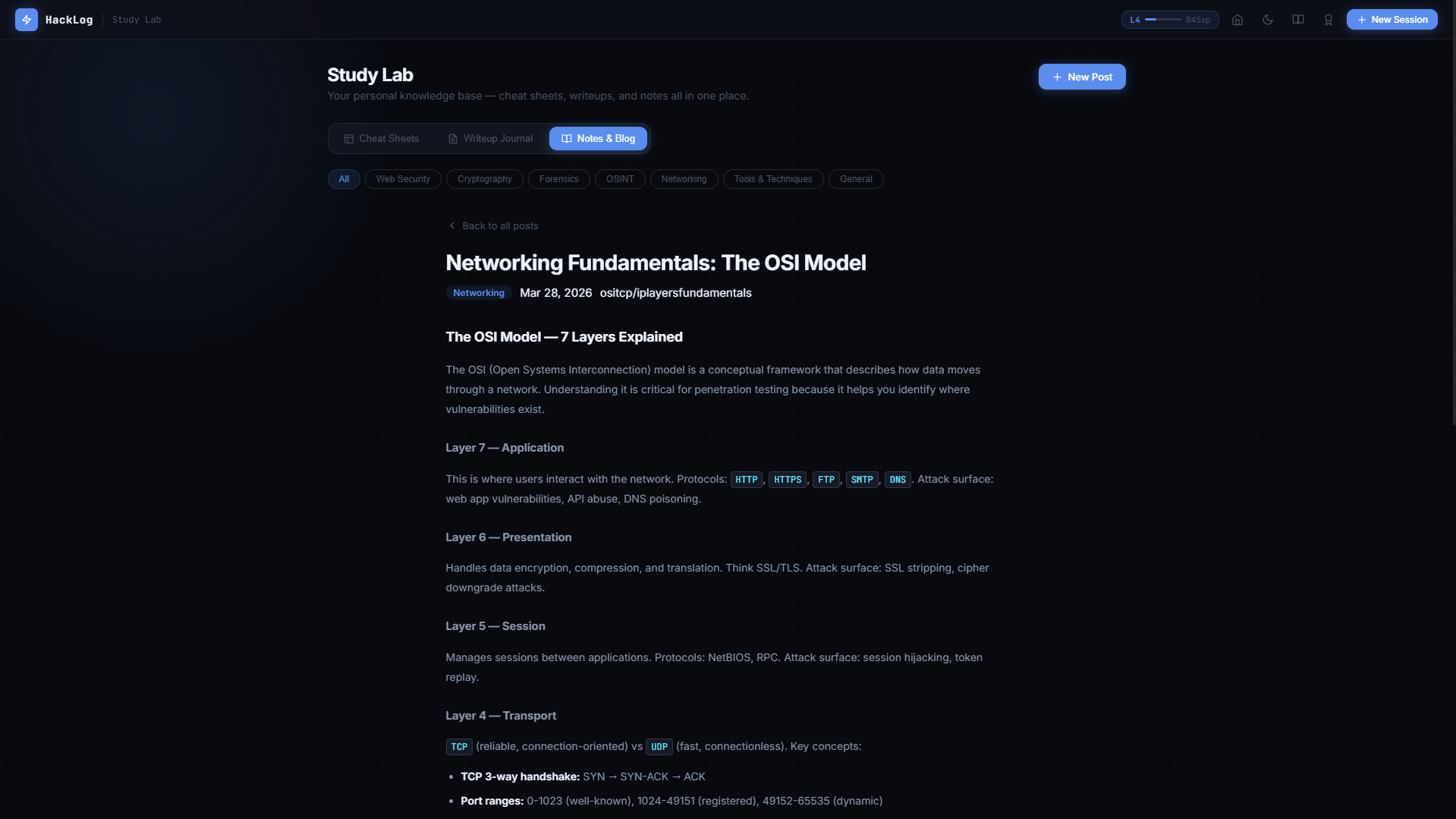The width and height of the screenshot is (1456, 819).
Task: Open the home page icon
Action: coord(1237,20)
